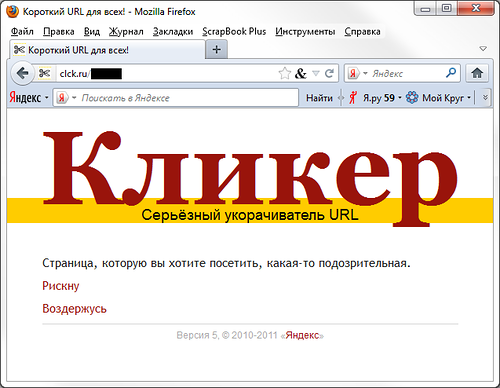The width and height of the screenshot is (500, 388).
Task: Click the Я.ру red figure icon
Action: click(353, 98)
